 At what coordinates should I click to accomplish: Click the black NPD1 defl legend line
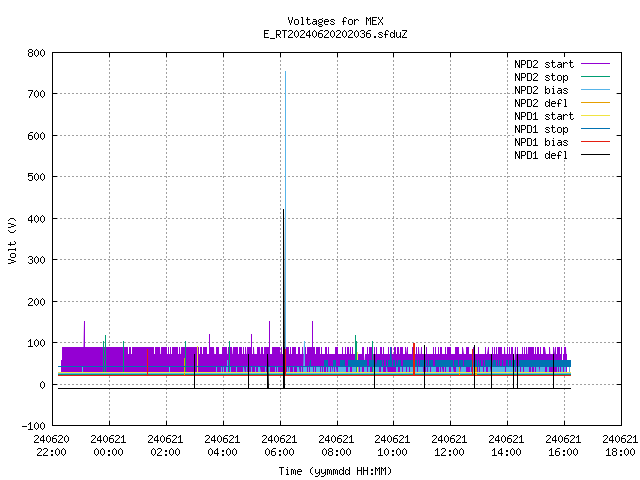(595, 155)
